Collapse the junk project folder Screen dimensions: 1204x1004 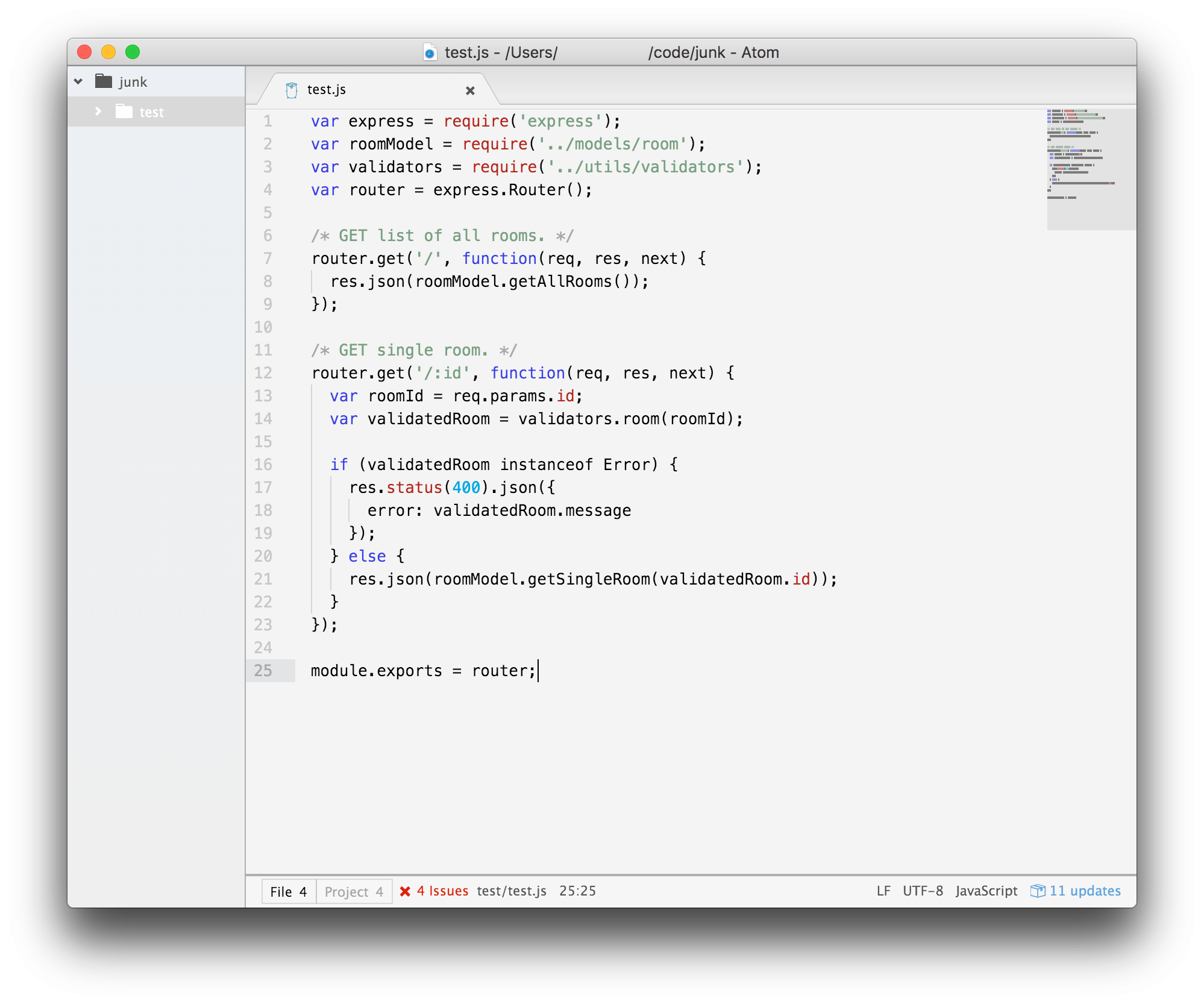pyautogui.click(x=78, y=81)
